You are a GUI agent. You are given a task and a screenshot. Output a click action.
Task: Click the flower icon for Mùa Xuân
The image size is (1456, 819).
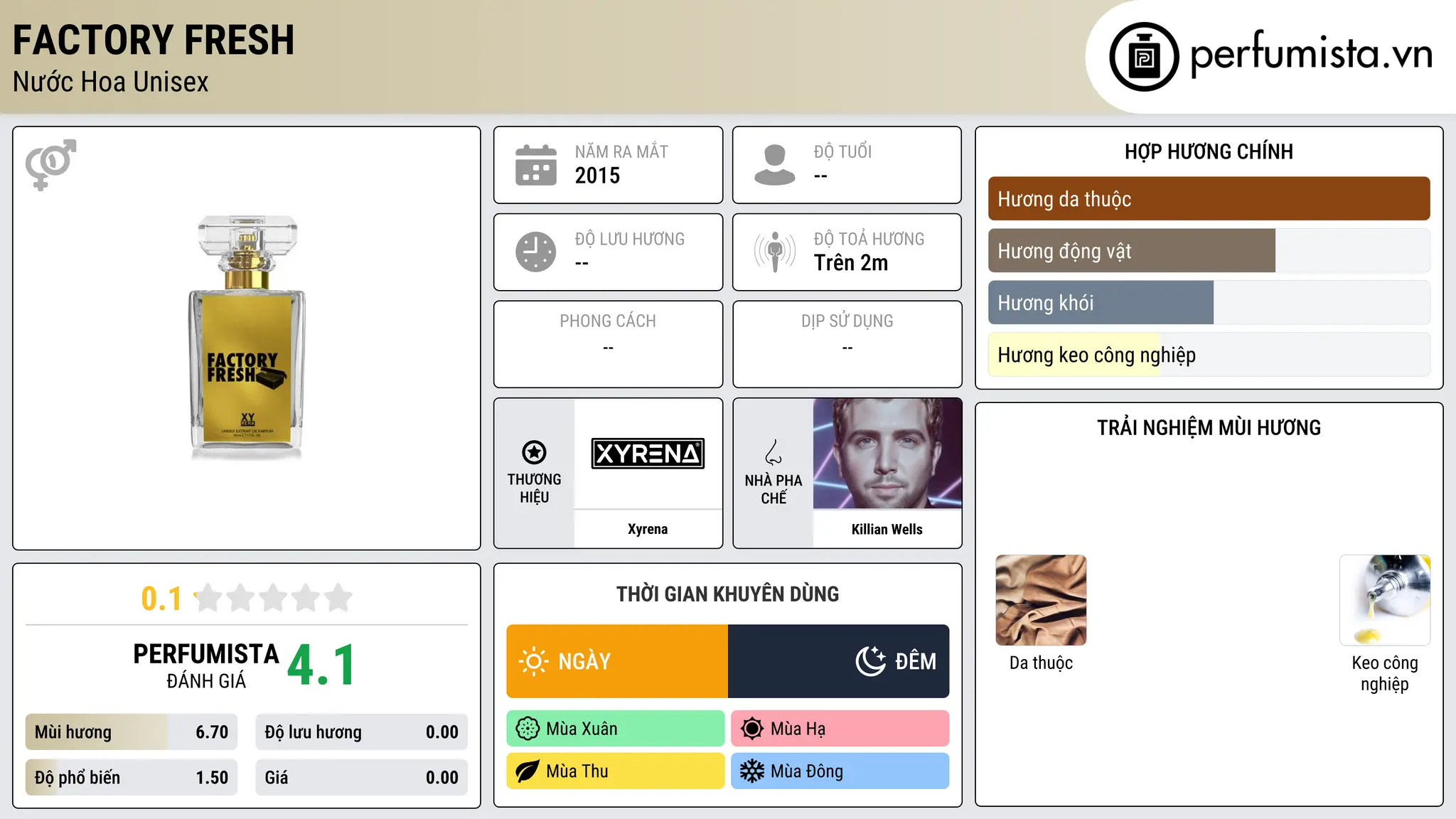[x=528, y=729]
